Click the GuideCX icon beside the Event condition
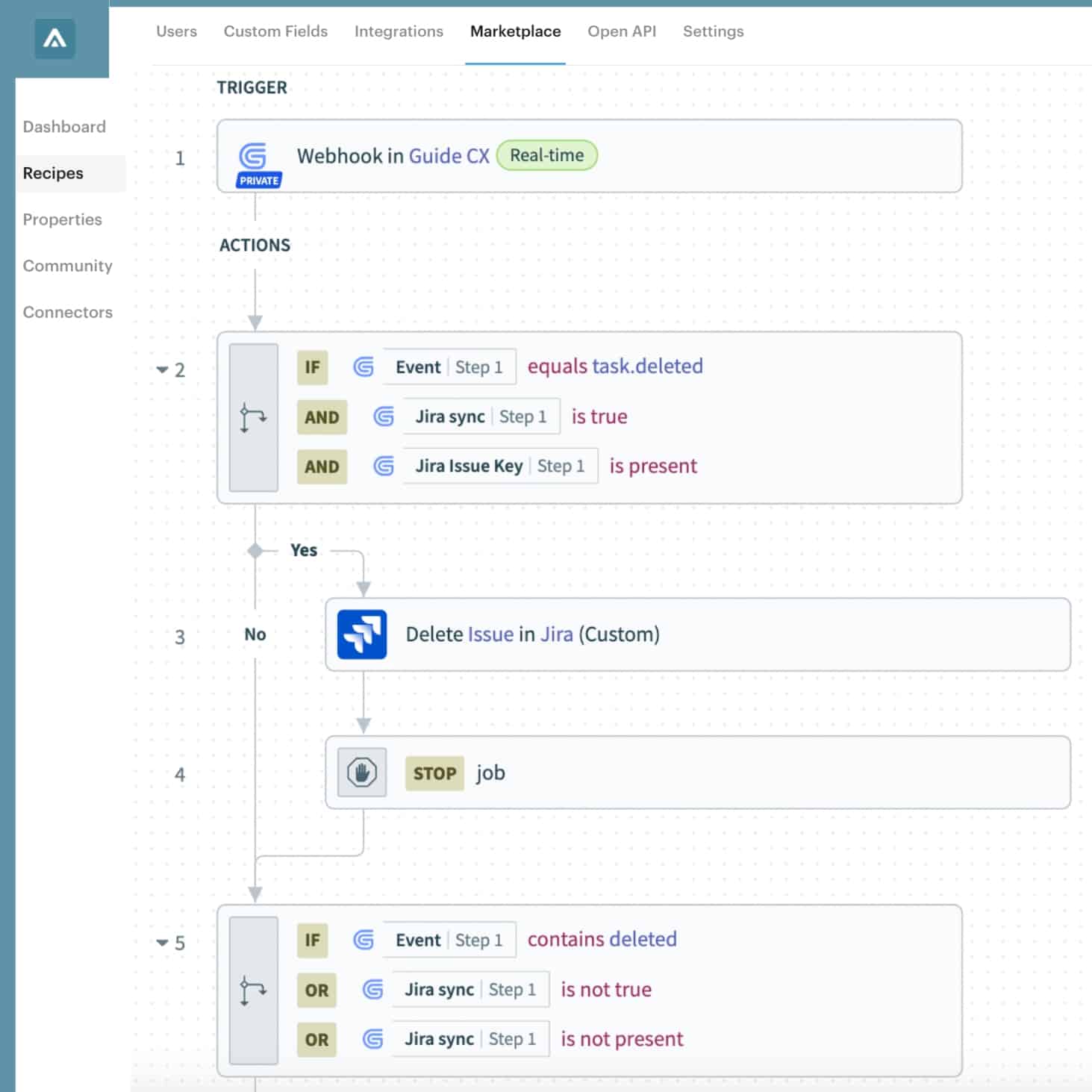 [x=364, y=366]
